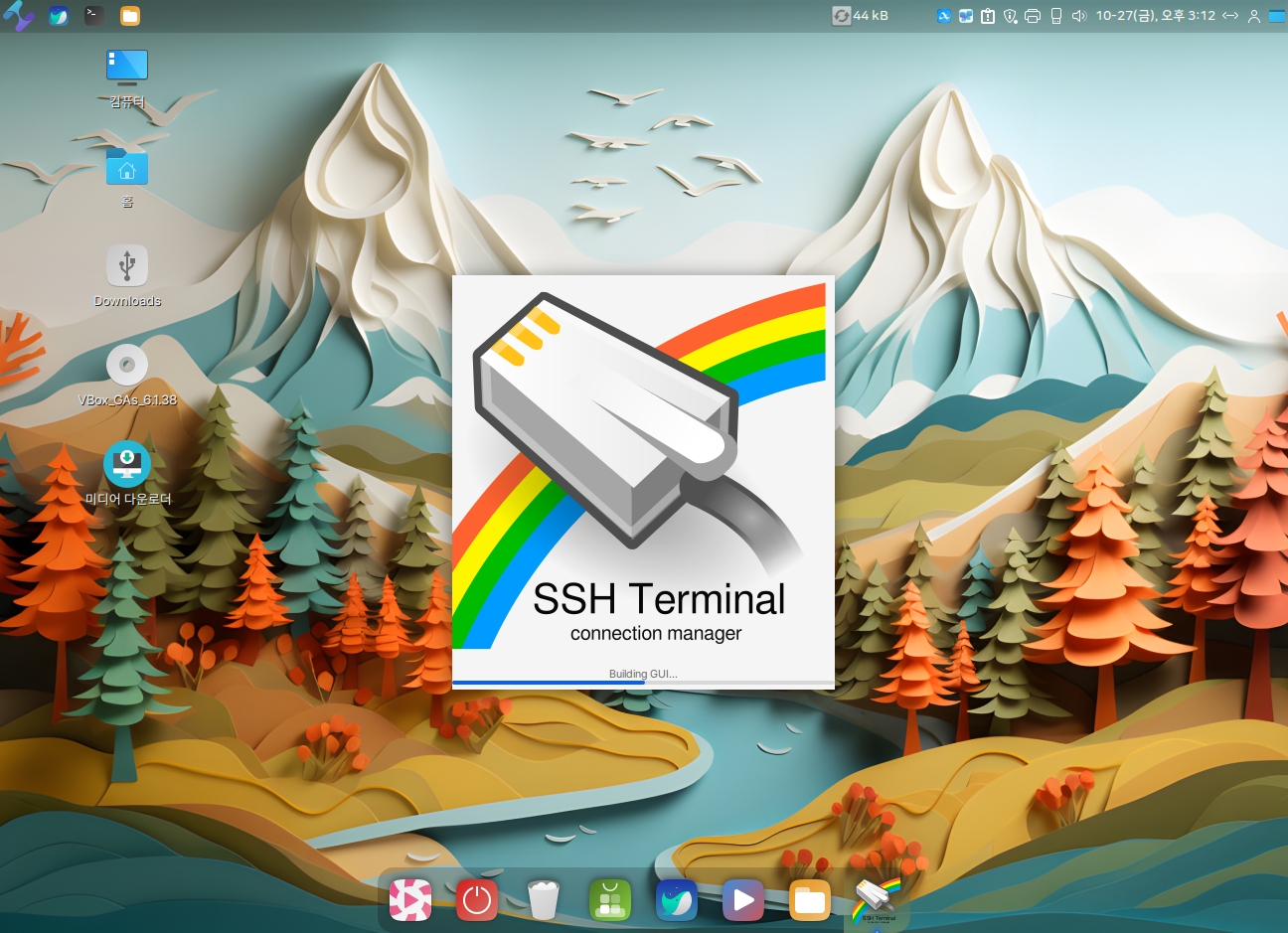Image resolution: width=1288 pixels, height=933 pixels.
Task: Open the printer tray icon
Action: coord(1033,16)
